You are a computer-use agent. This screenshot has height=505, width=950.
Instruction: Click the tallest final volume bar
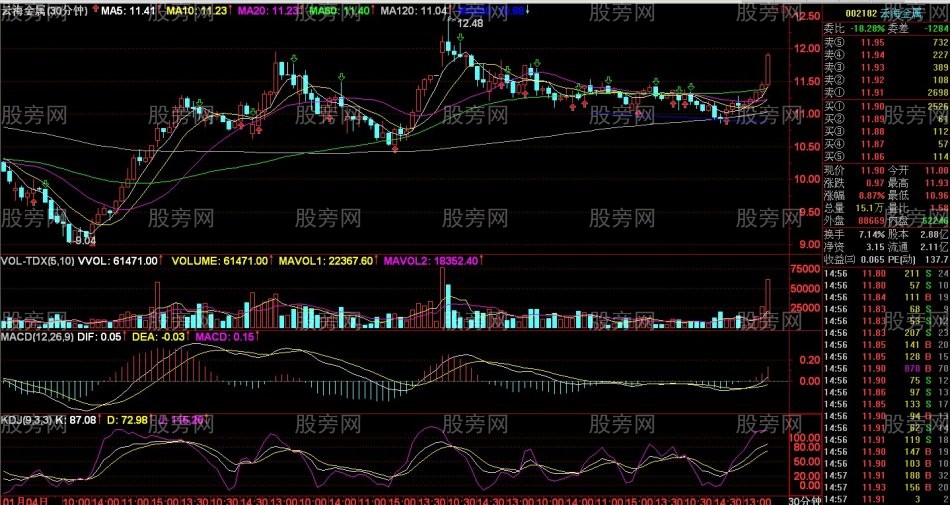[768, 304]
